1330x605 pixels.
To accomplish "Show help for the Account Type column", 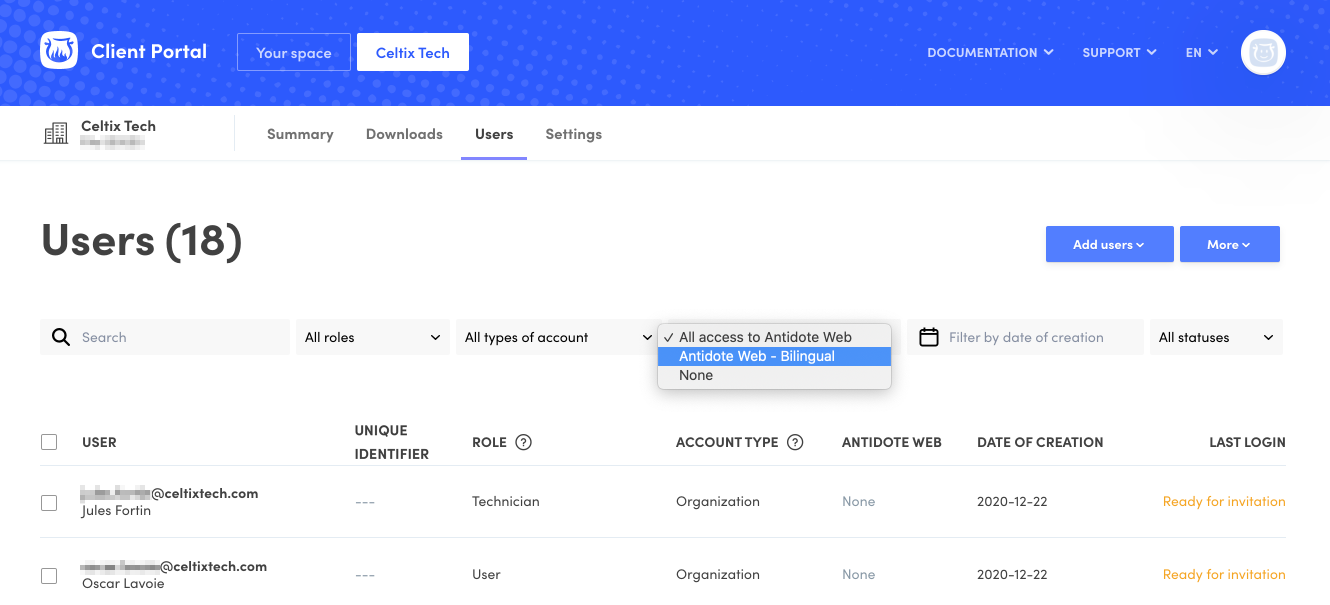I will coord(795,442).
